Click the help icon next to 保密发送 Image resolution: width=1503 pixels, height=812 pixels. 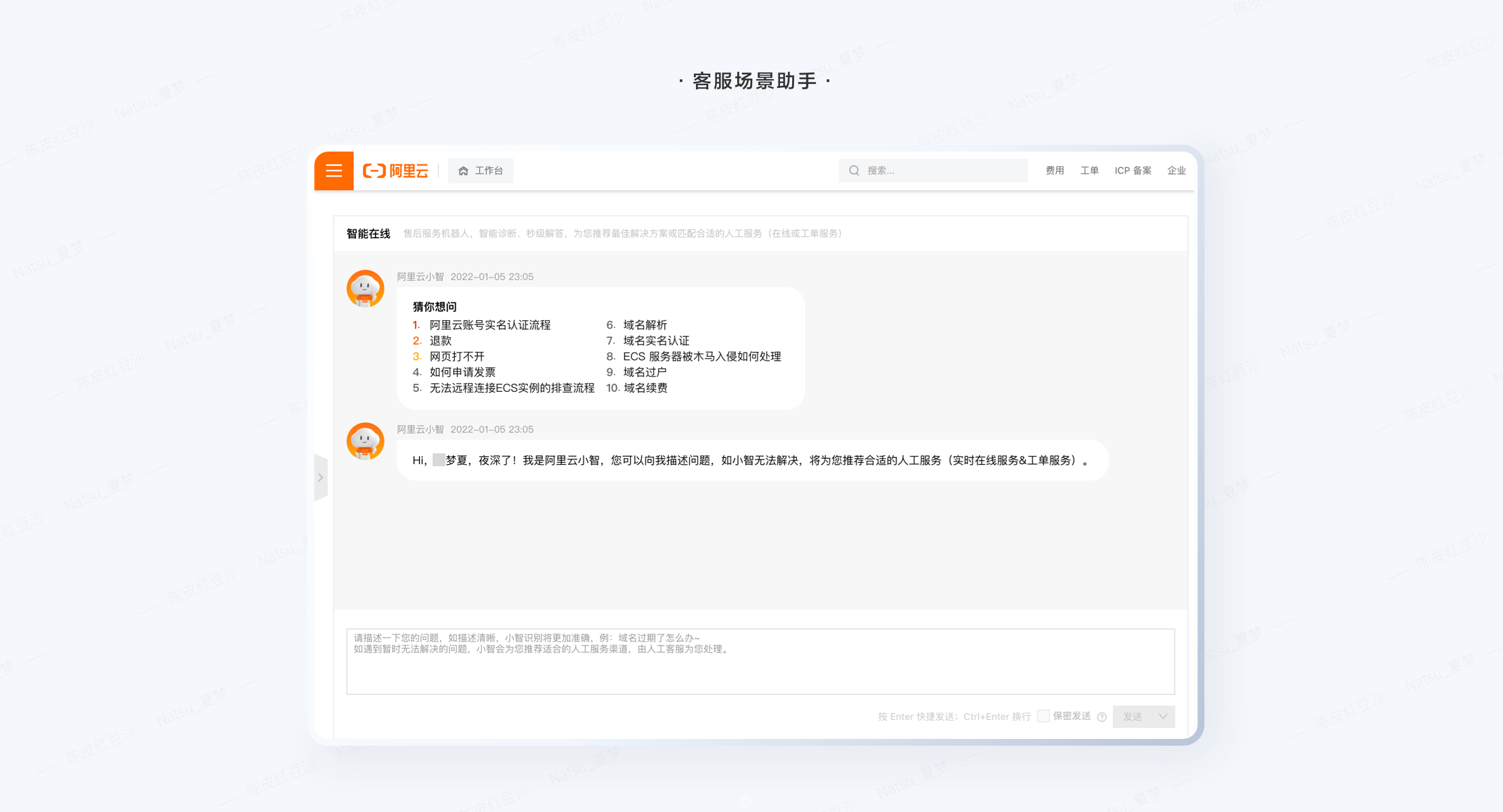[x=1102, y=717]
